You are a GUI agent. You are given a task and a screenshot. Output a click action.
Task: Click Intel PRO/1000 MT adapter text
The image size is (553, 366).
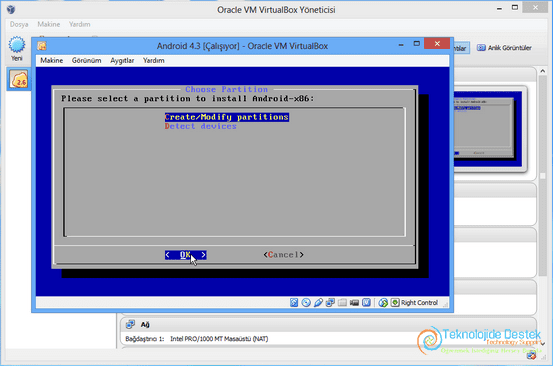tap(219, 339)
